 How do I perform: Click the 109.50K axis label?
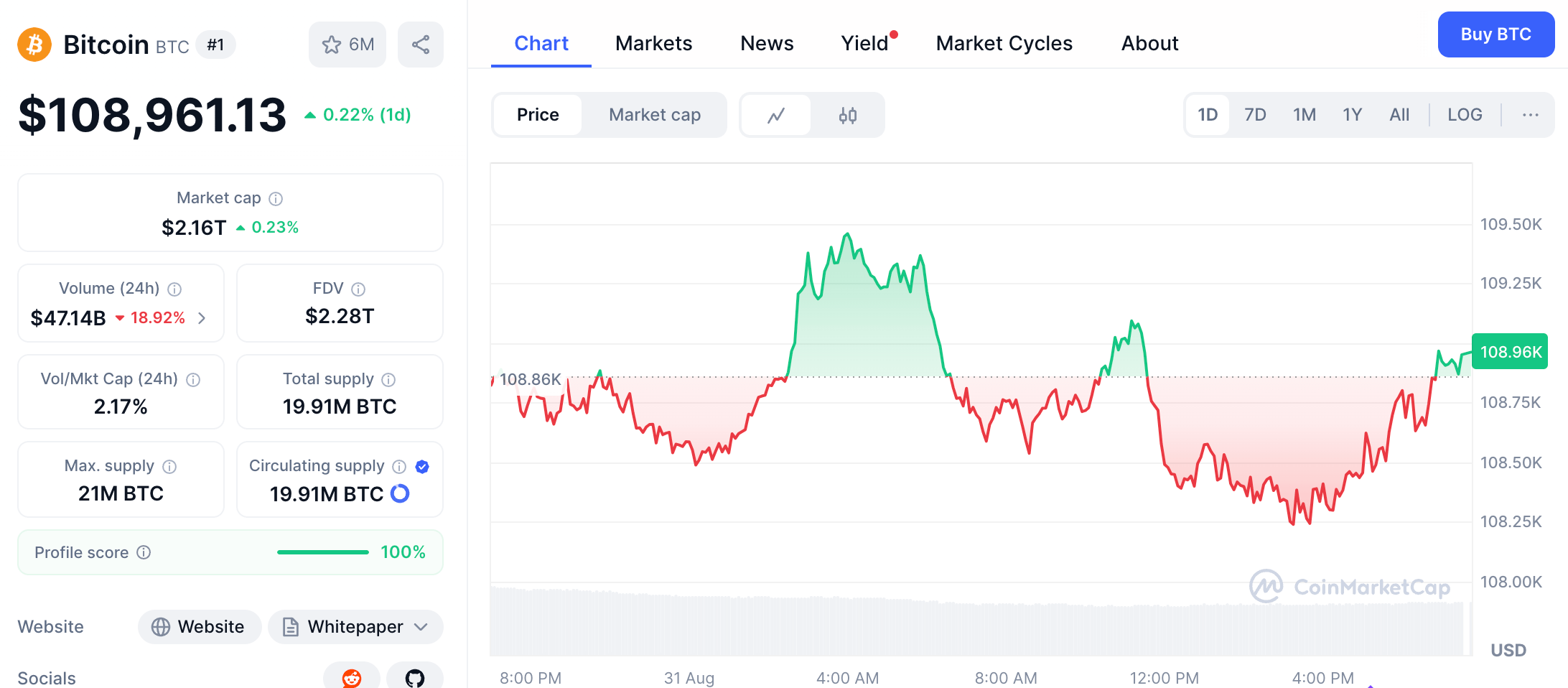pos(1511,224)
